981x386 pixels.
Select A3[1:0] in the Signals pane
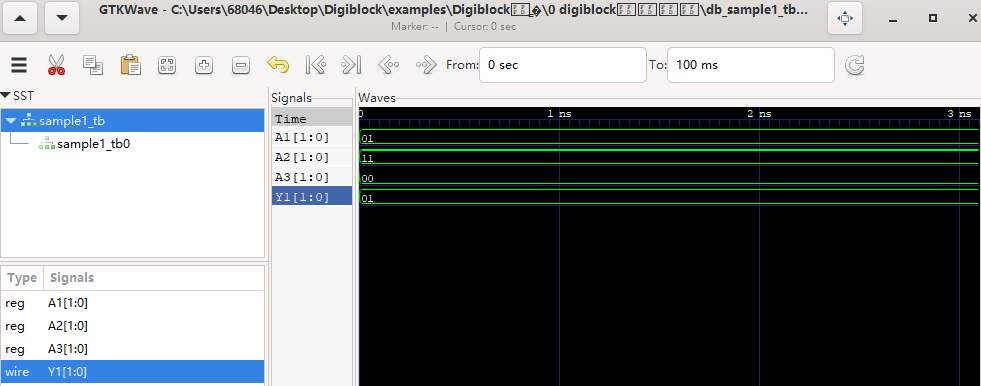click(x=312, y=177)
